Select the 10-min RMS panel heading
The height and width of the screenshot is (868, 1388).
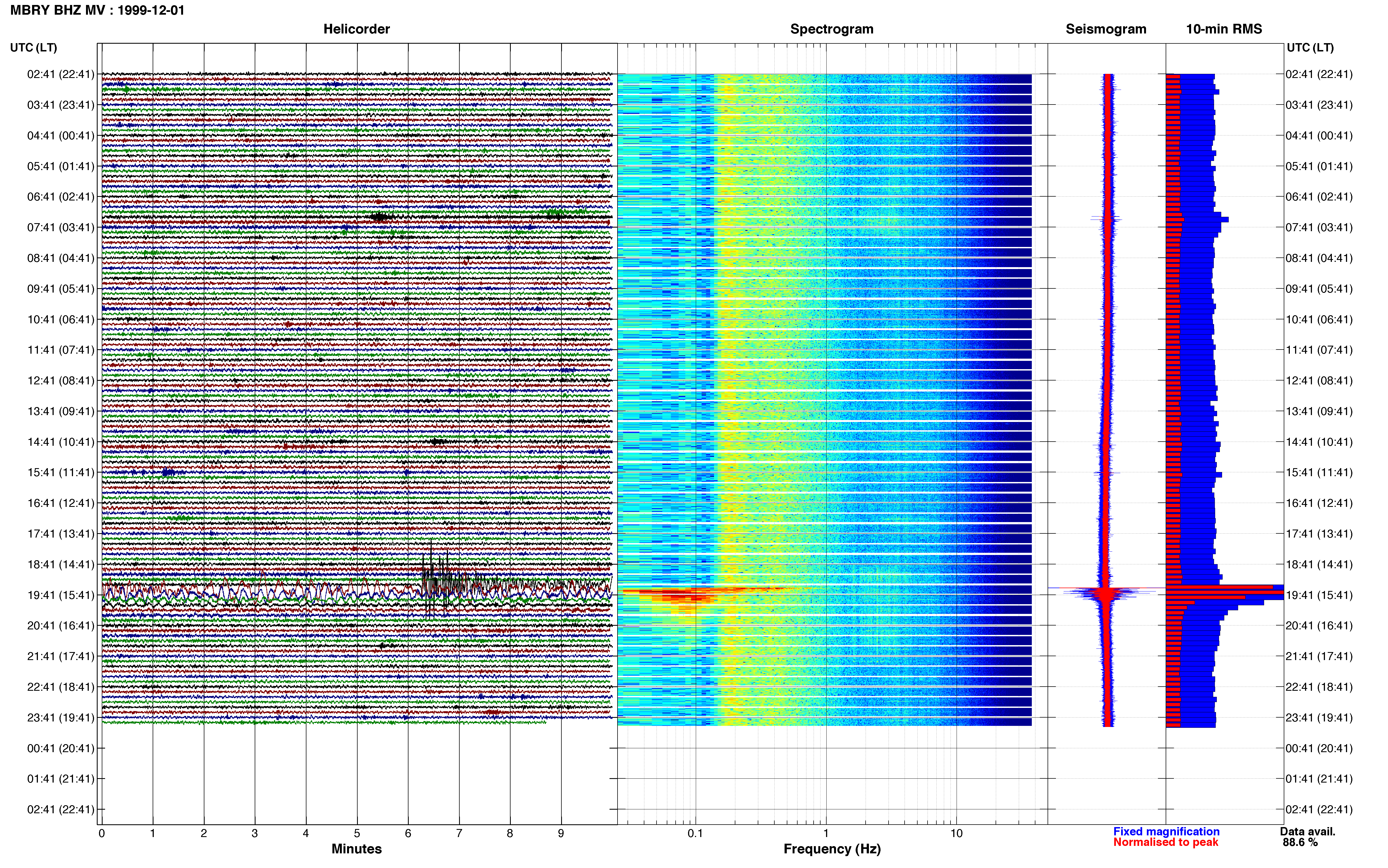point(1224,29)
